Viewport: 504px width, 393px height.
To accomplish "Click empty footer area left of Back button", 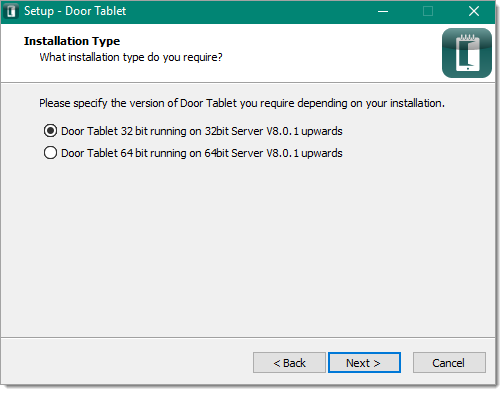I will 127,363.
